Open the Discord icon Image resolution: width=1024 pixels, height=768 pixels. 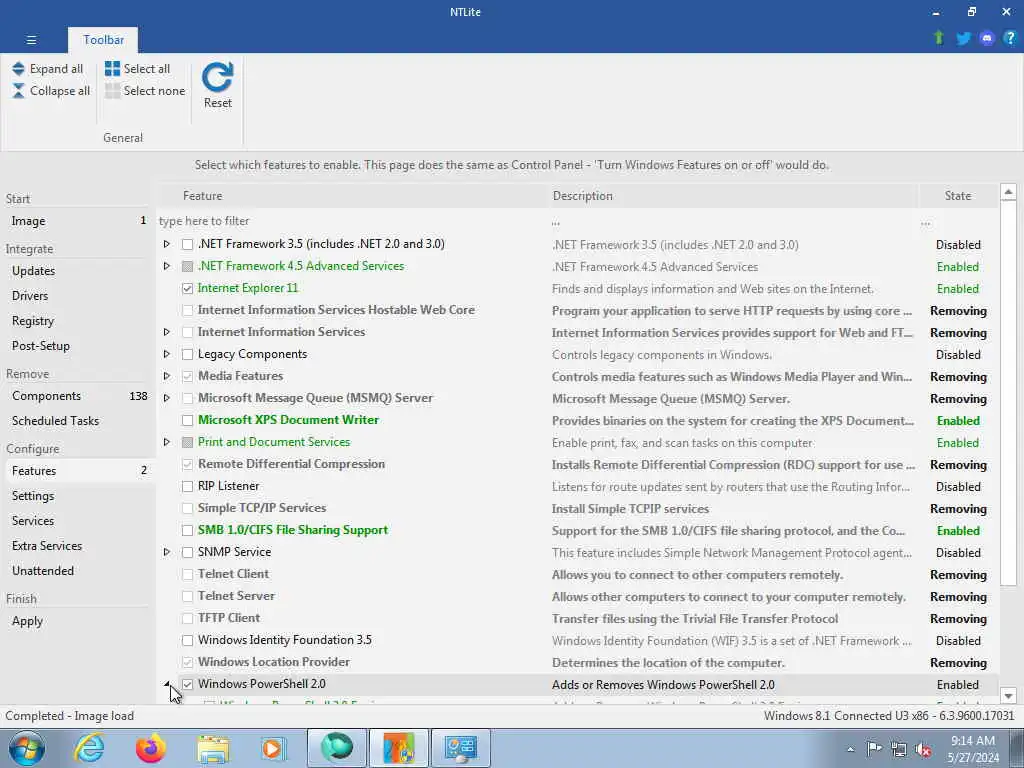tap(987, 39)
